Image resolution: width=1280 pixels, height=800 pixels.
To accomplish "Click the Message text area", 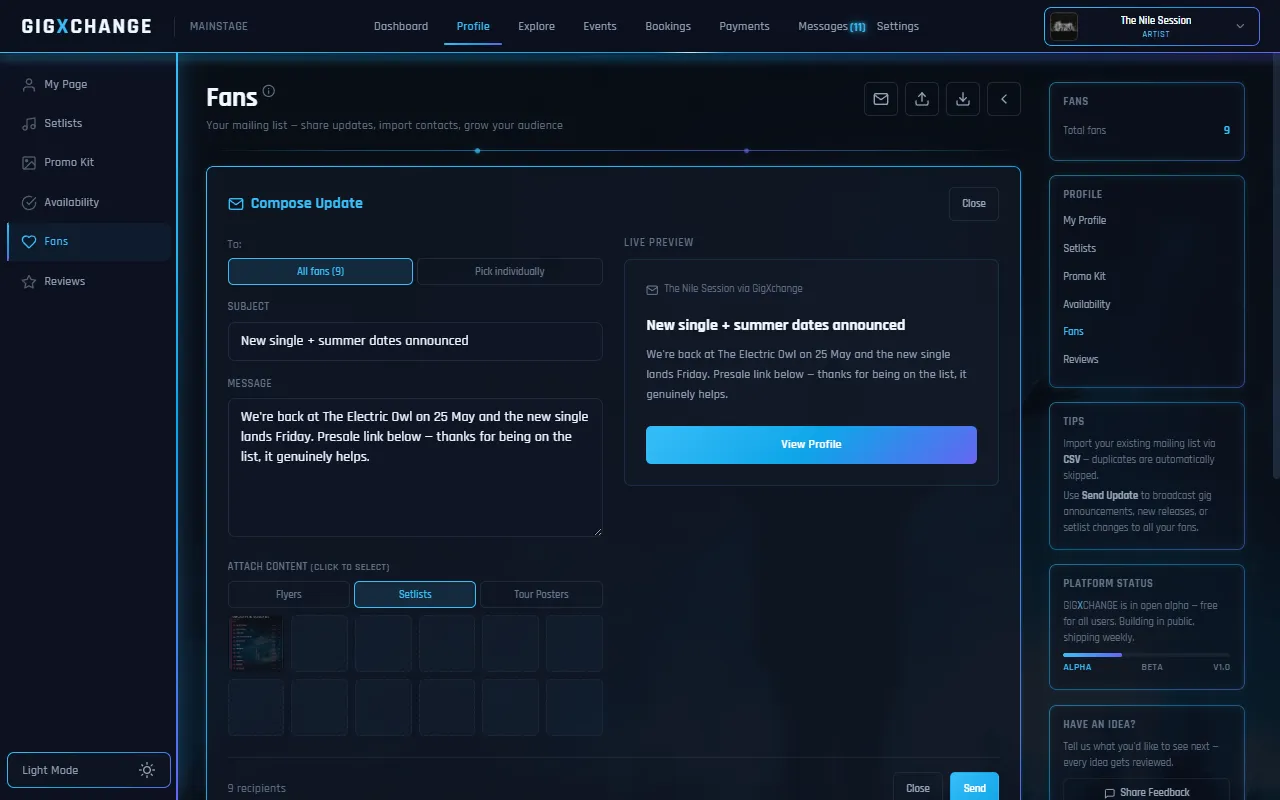I will [415, 468].
